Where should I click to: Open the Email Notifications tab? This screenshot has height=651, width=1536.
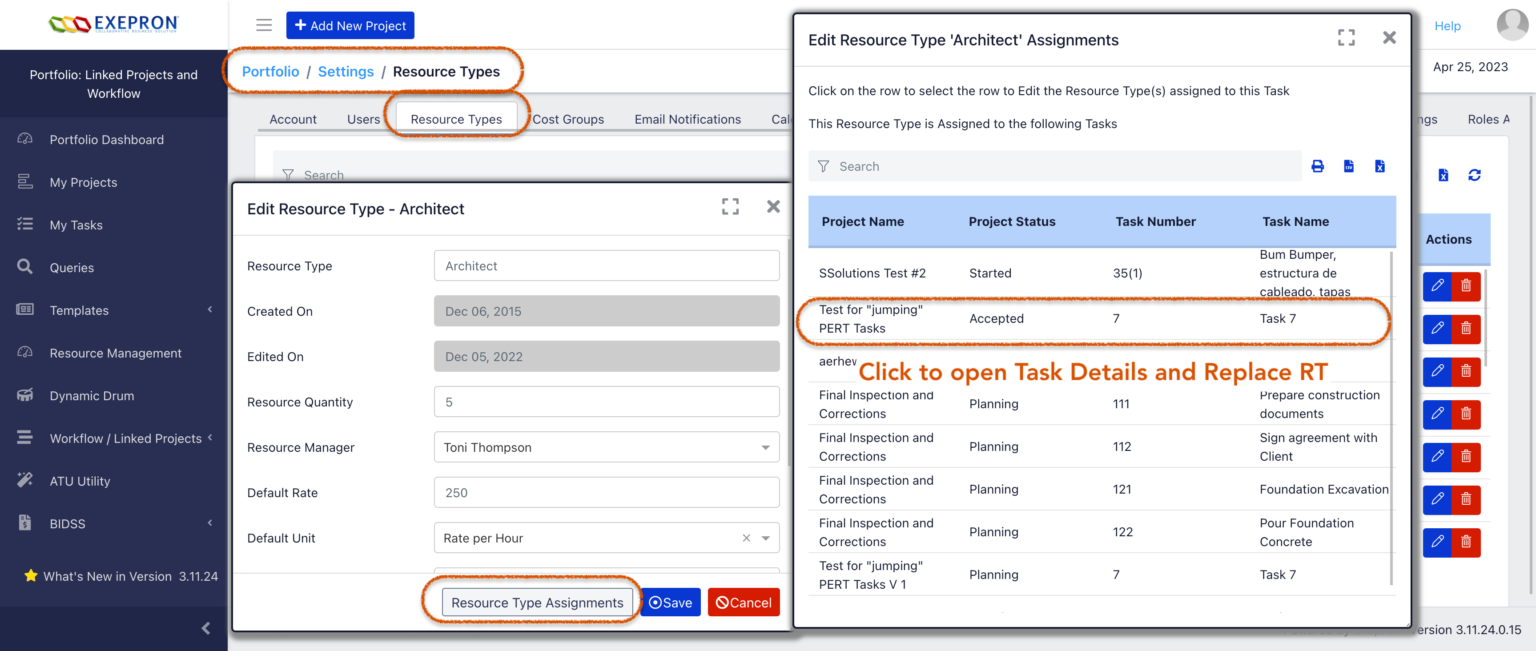(688, 119)
